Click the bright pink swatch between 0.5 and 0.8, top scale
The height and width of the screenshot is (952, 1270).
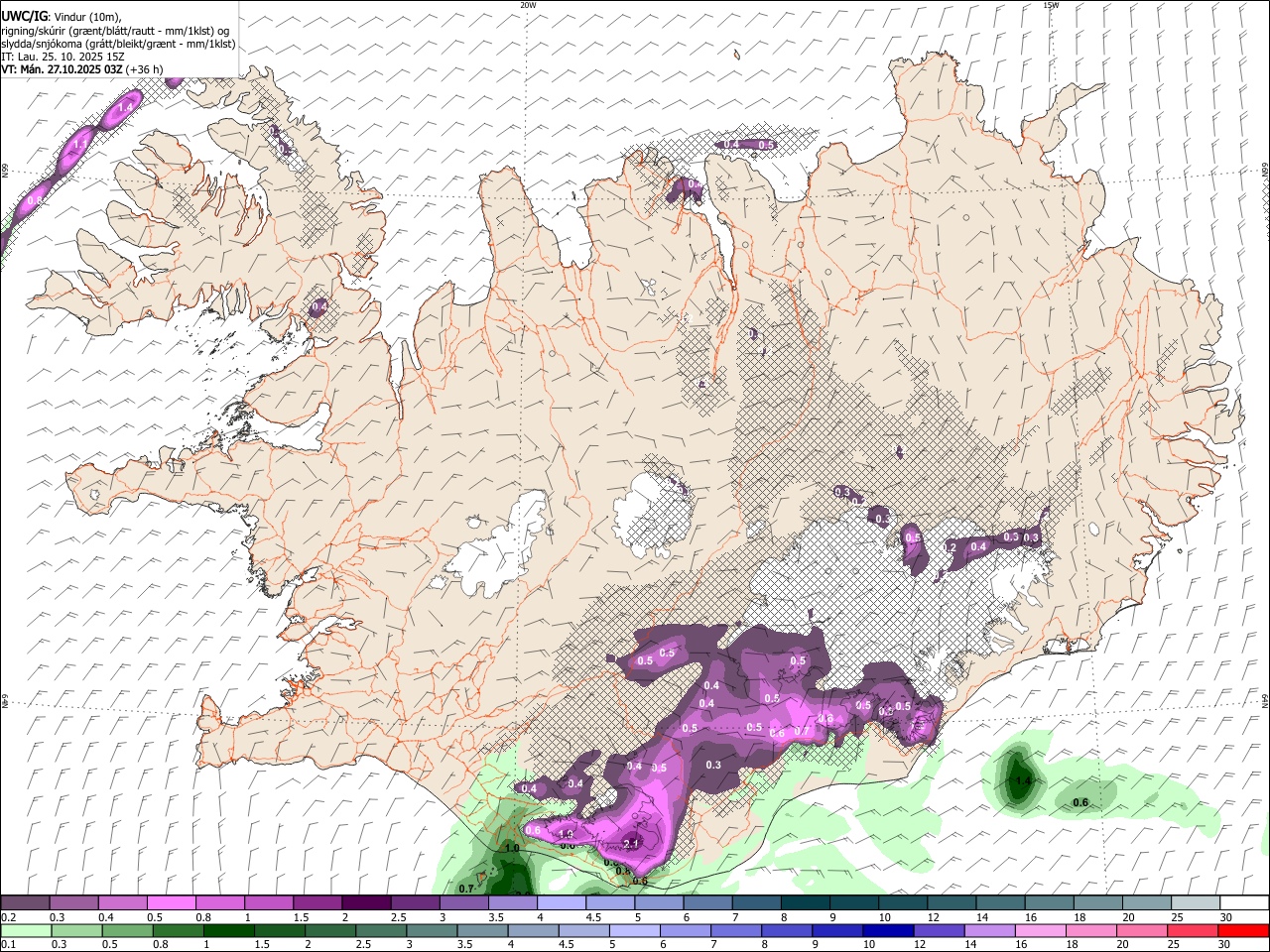click(172, 903)
